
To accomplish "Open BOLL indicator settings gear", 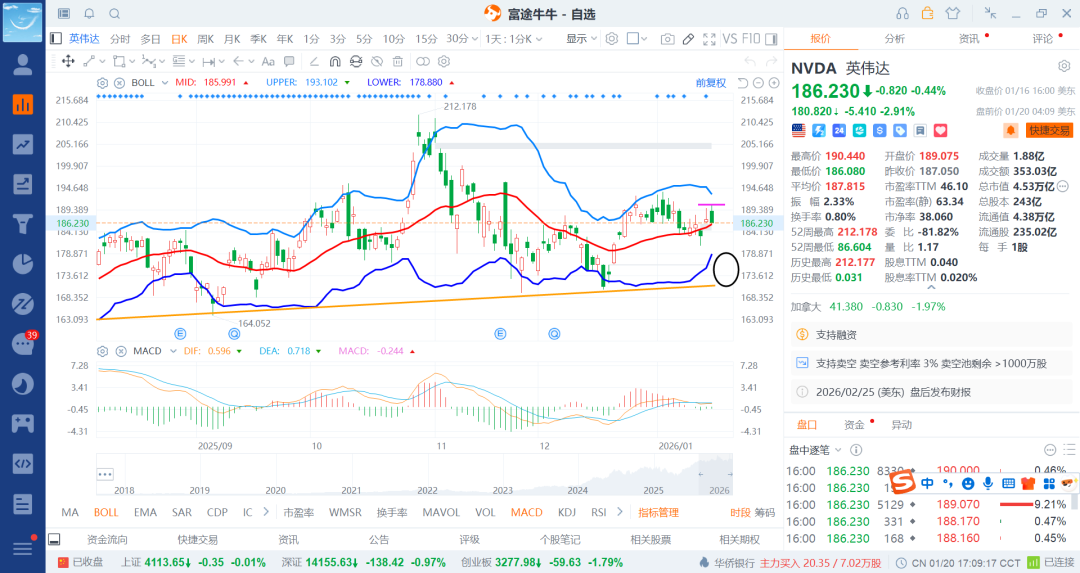I will (x=102, y=82).
